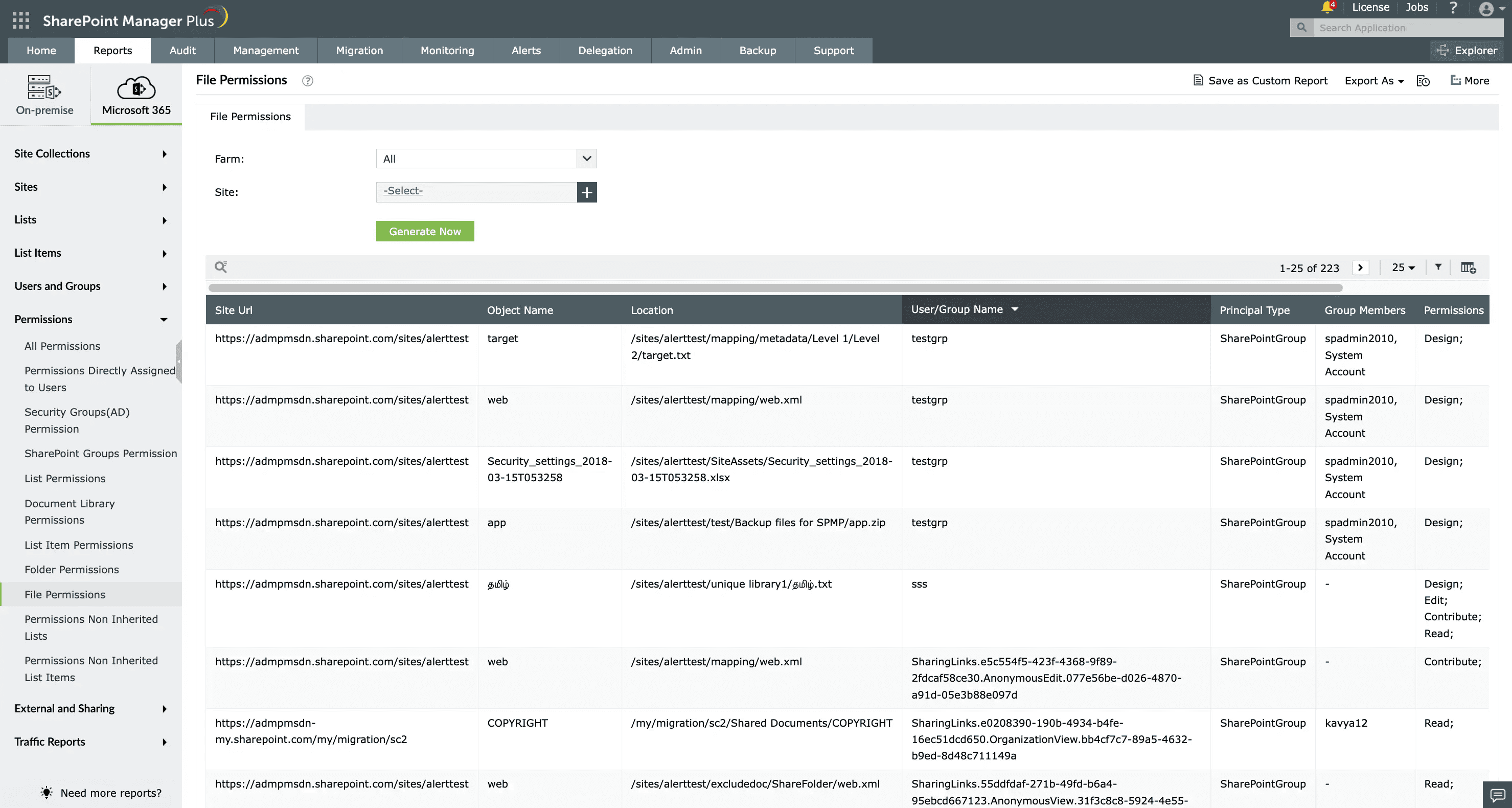Collapse the sidebar using the handle

[179, 361]
